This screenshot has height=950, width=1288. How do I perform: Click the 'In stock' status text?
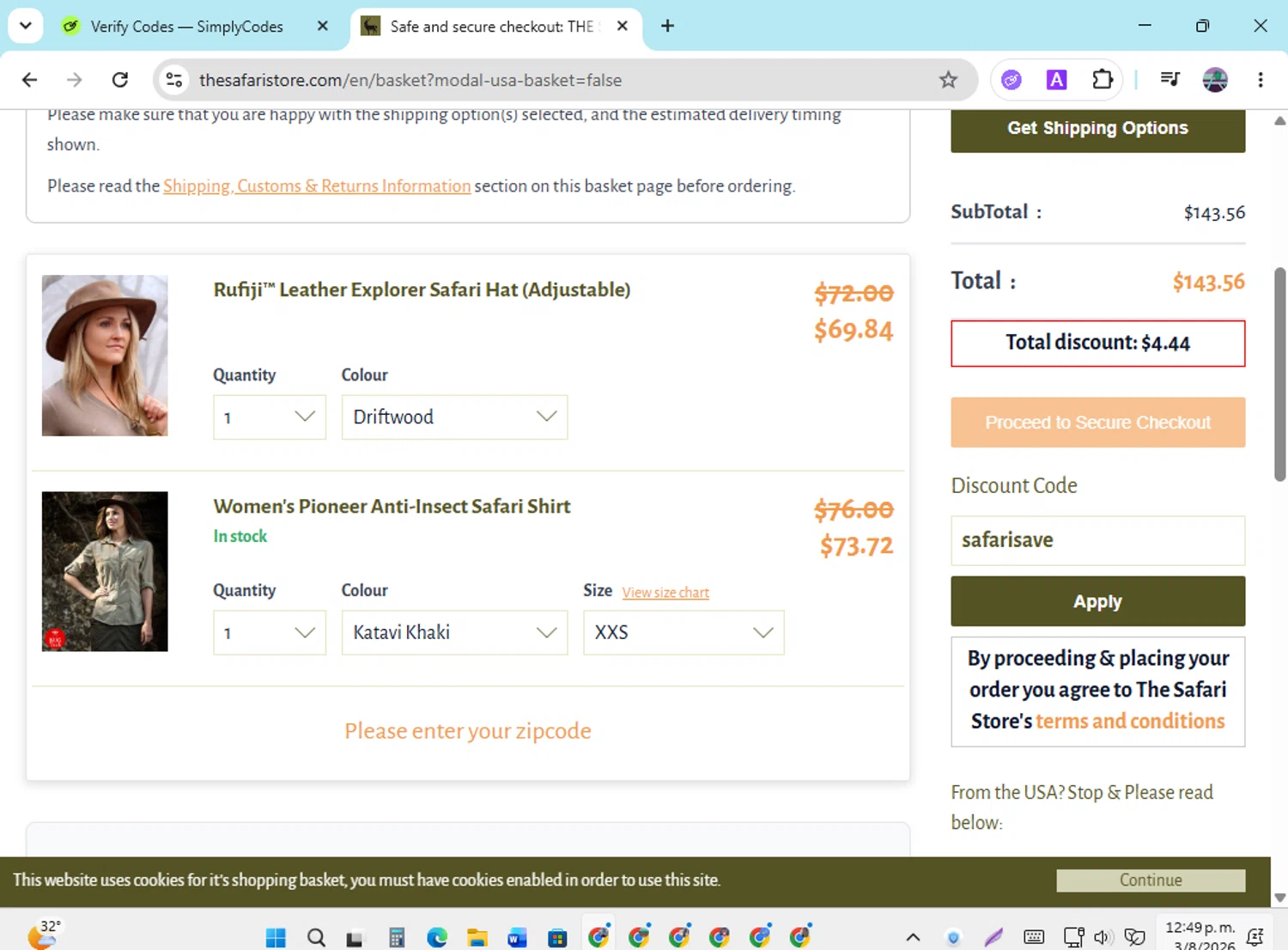coord(240,536)
